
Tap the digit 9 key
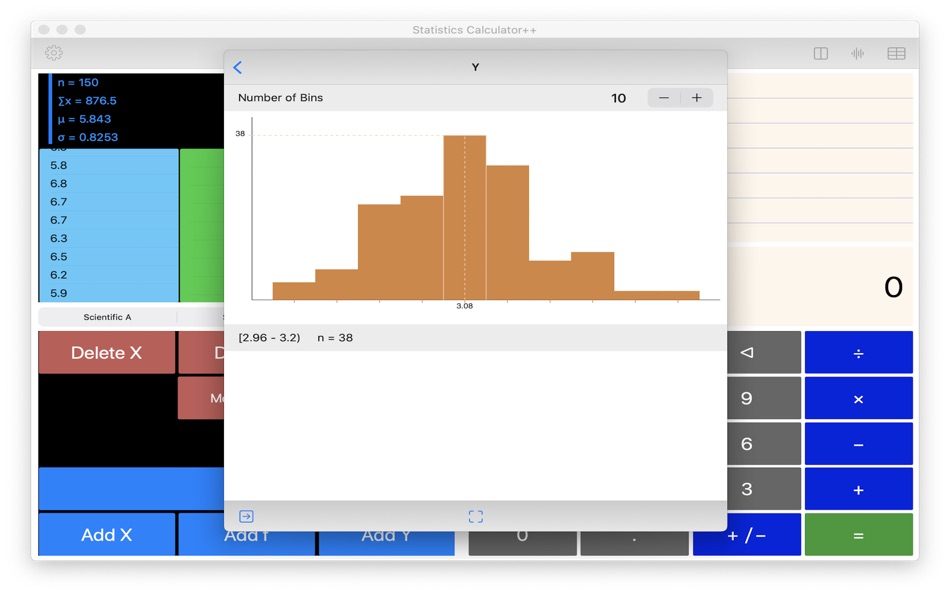pos(764,398)
